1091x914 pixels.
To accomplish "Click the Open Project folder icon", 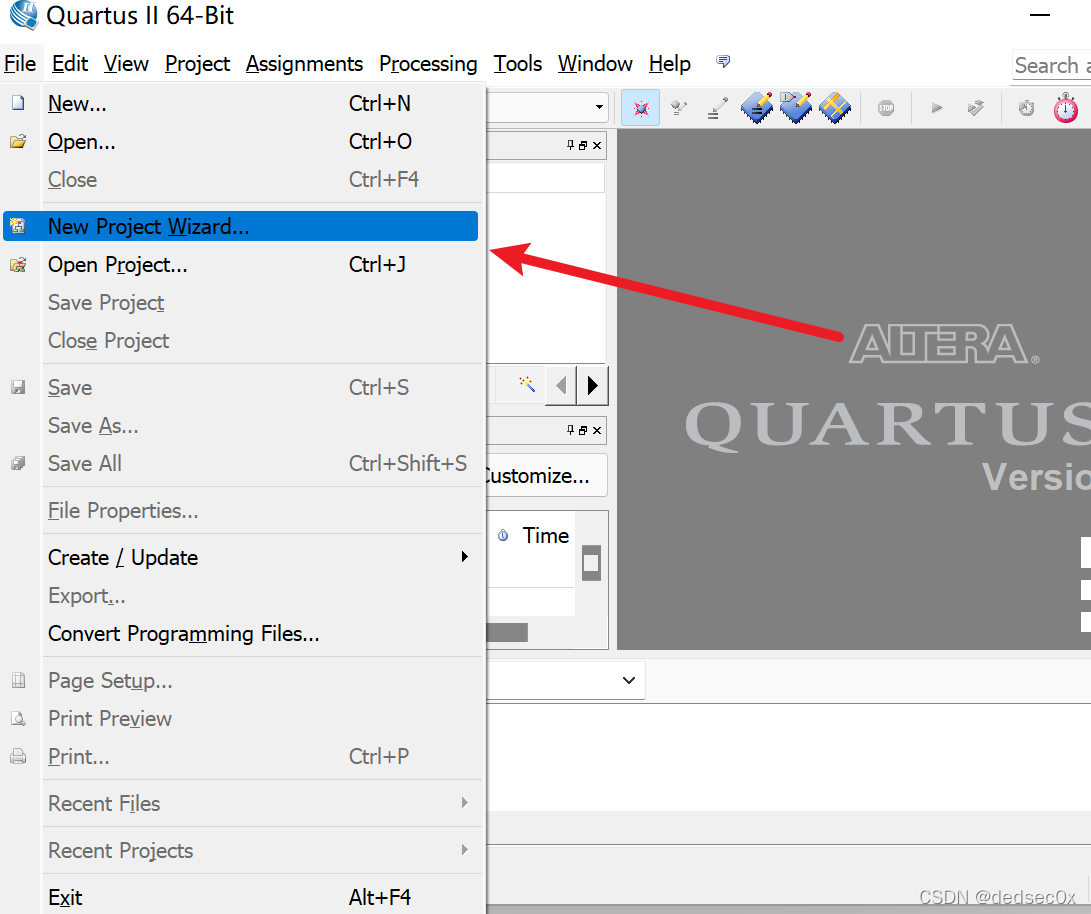I will point(18,264).
